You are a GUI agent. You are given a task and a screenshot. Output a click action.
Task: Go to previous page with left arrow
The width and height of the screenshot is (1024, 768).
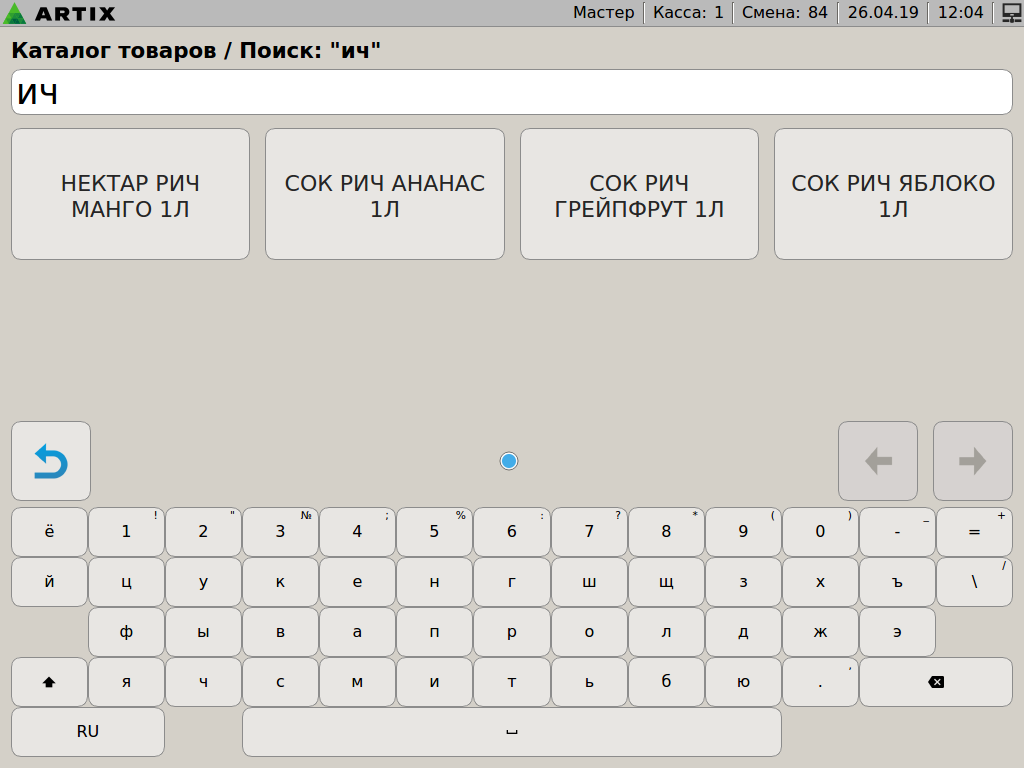coord(877,461)
